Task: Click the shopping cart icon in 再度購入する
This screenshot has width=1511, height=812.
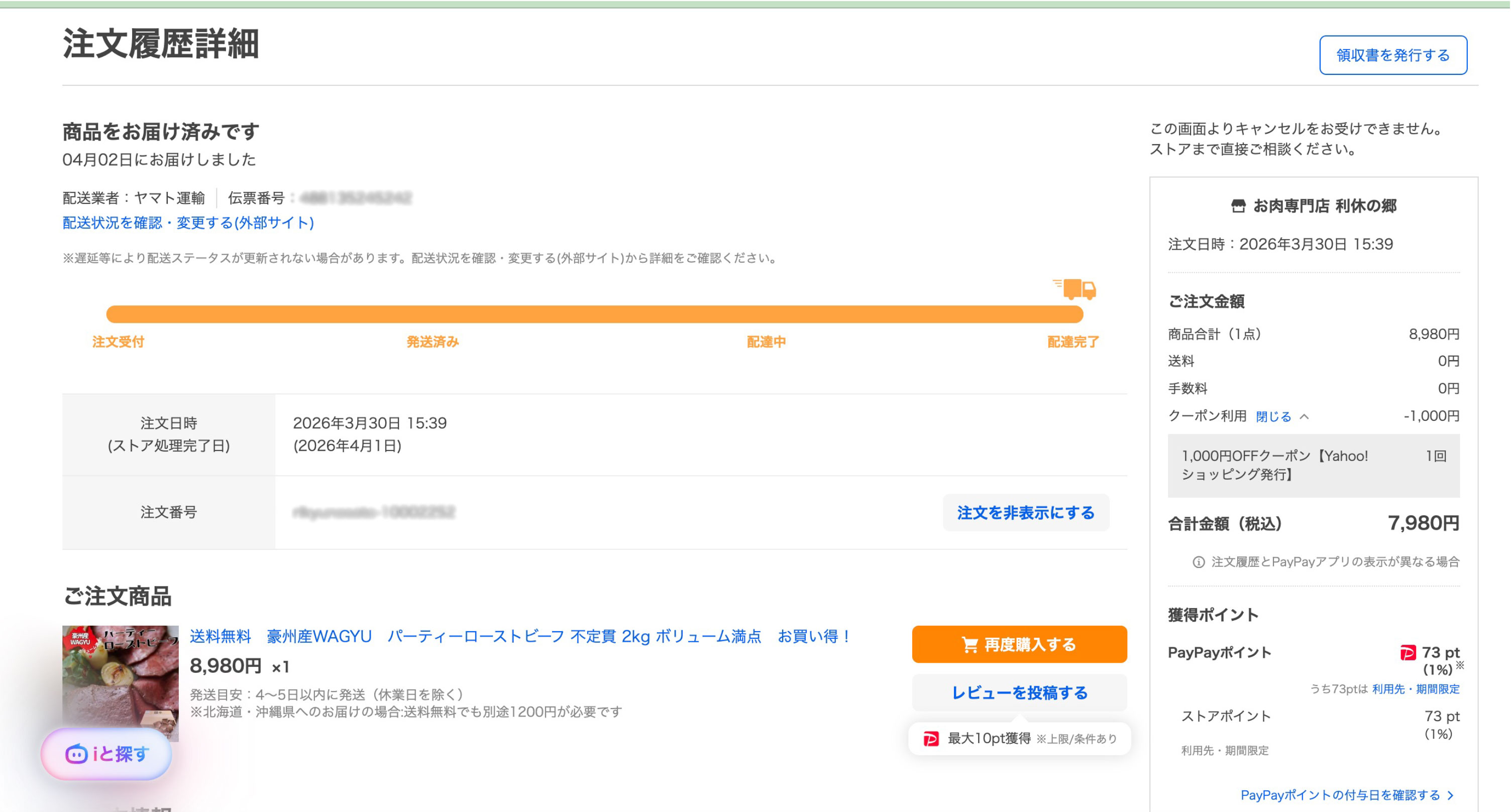Action: 969,645
